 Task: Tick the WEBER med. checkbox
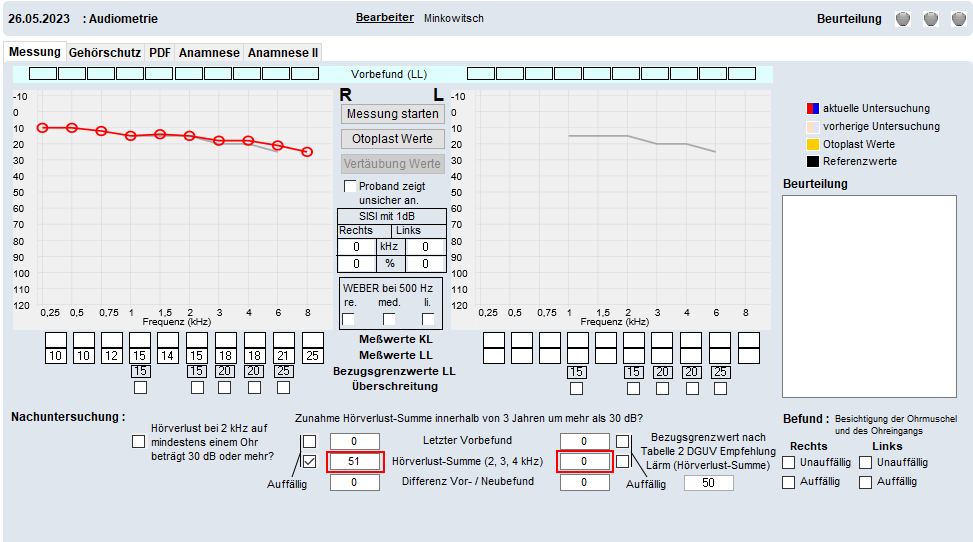click(x=389, y=319)
